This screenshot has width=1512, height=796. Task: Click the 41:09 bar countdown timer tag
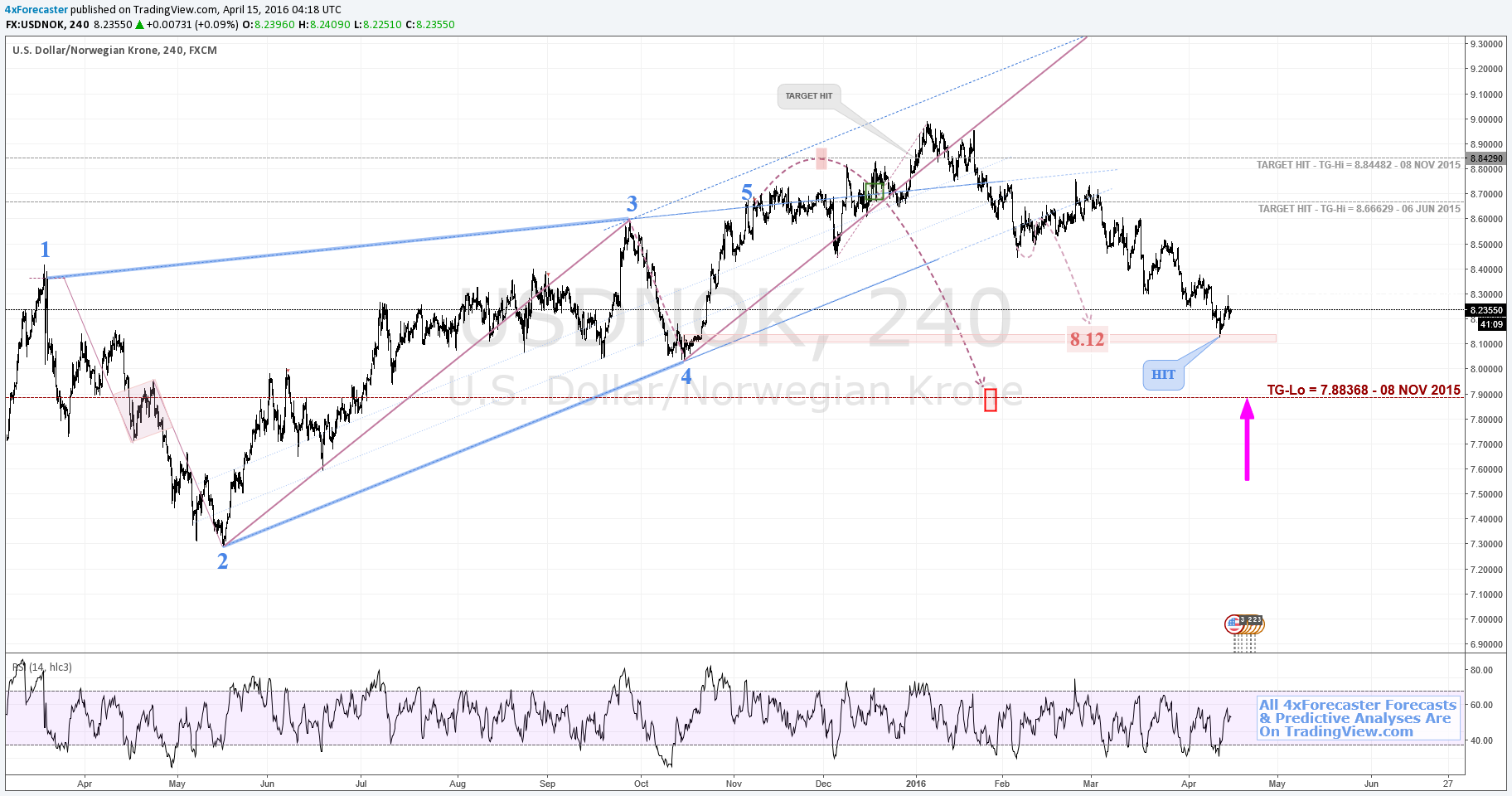[x=1491, y=324]
